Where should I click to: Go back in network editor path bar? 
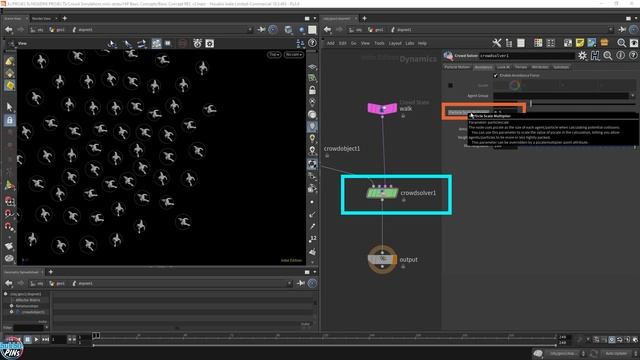[327, 29]
